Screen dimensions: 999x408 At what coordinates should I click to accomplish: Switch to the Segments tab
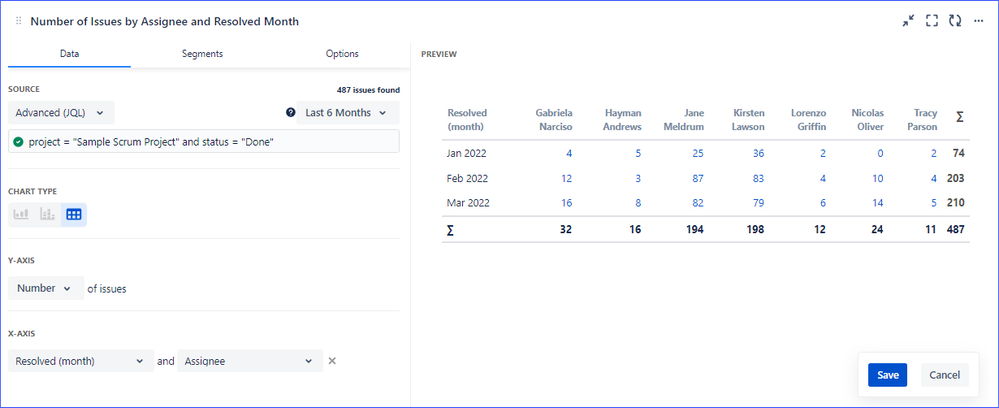click(x=202, y=54)
